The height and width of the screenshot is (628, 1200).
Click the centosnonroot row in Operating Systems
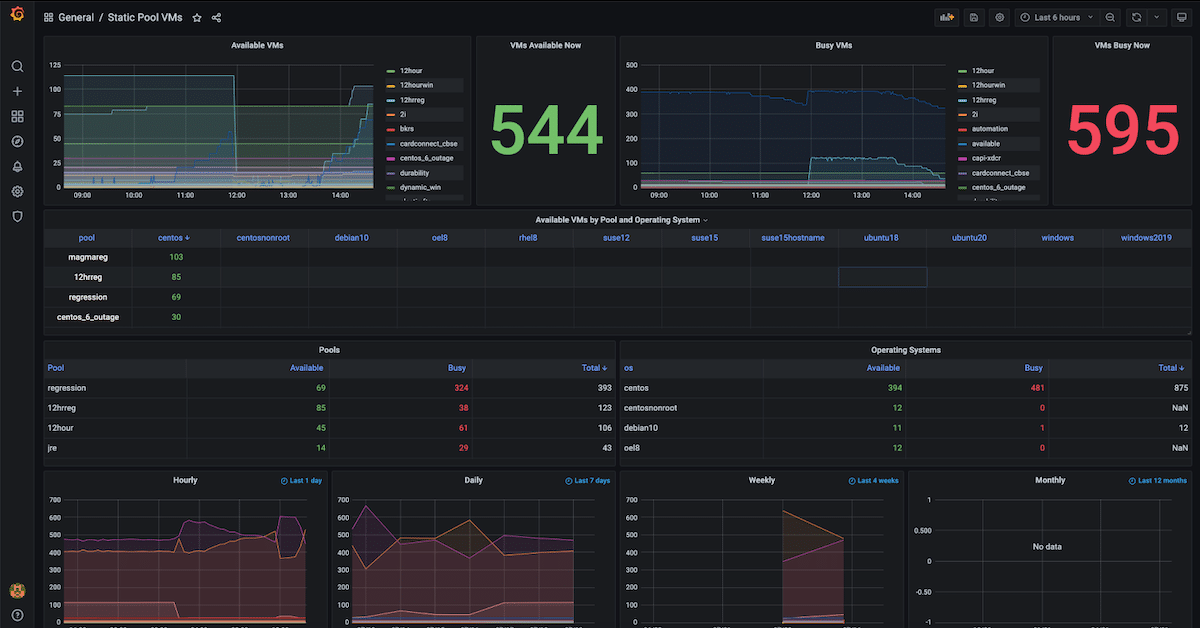coord(905,407)
